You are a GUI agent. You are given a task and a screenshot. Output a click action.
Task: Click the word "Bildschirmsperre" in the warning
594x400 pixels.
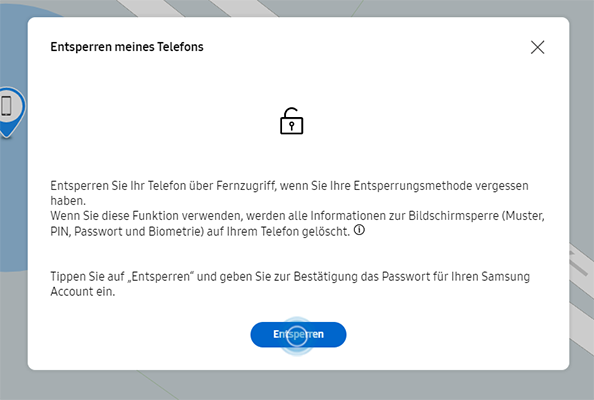[453, 216]
